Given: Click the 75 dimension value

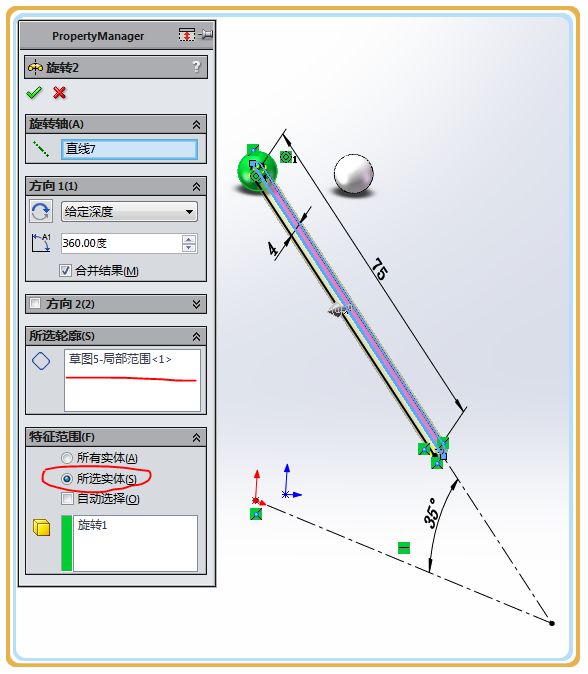Looking at the screenshot, I should [380, 269].
